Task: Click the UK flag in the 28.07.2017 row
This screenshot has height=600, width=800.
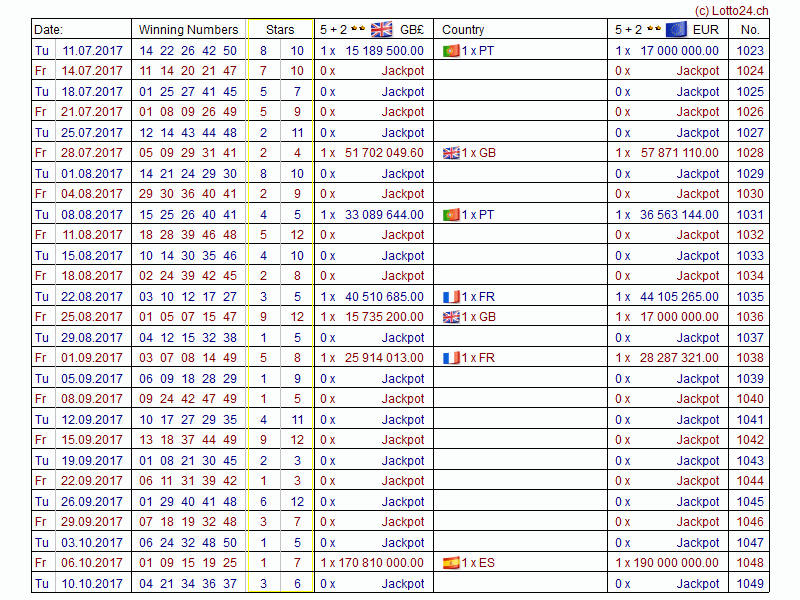Action: [450, 153]
